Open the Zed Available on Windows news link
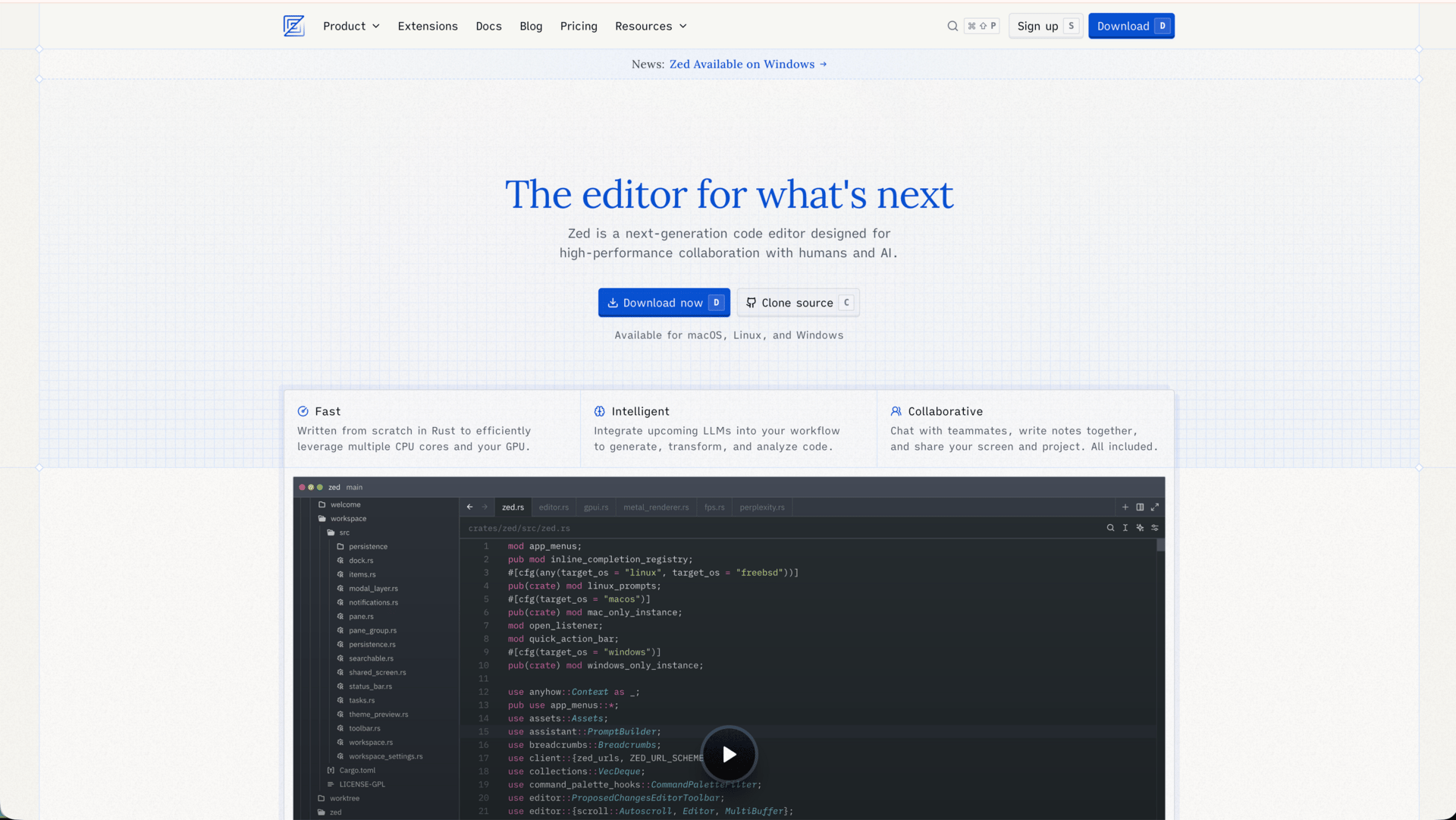Image resolution: width=1456 pixels, height=820 pixels. click(x=748, y=64)
